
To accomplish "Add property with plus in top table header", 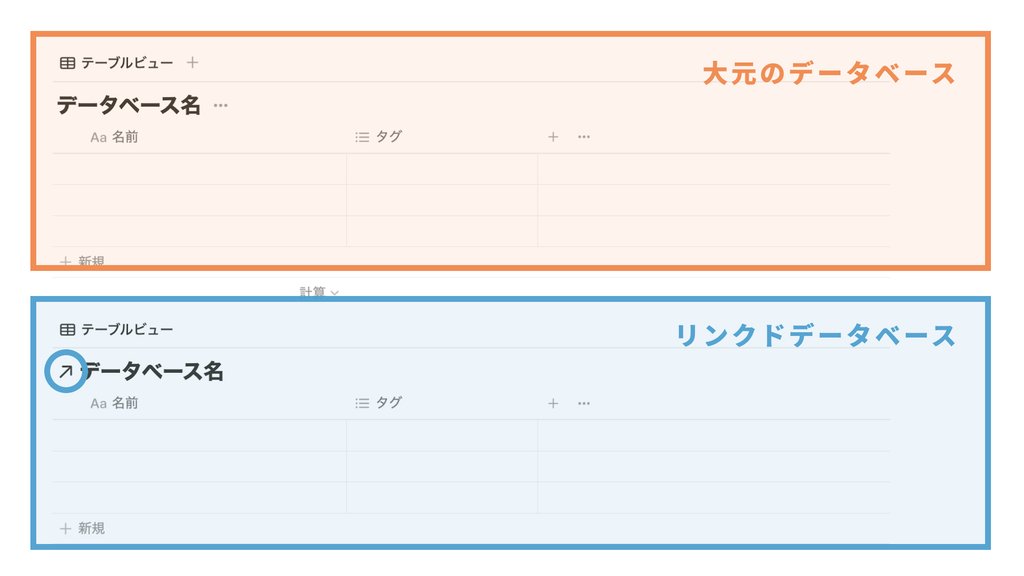I will tap(553, 136).
